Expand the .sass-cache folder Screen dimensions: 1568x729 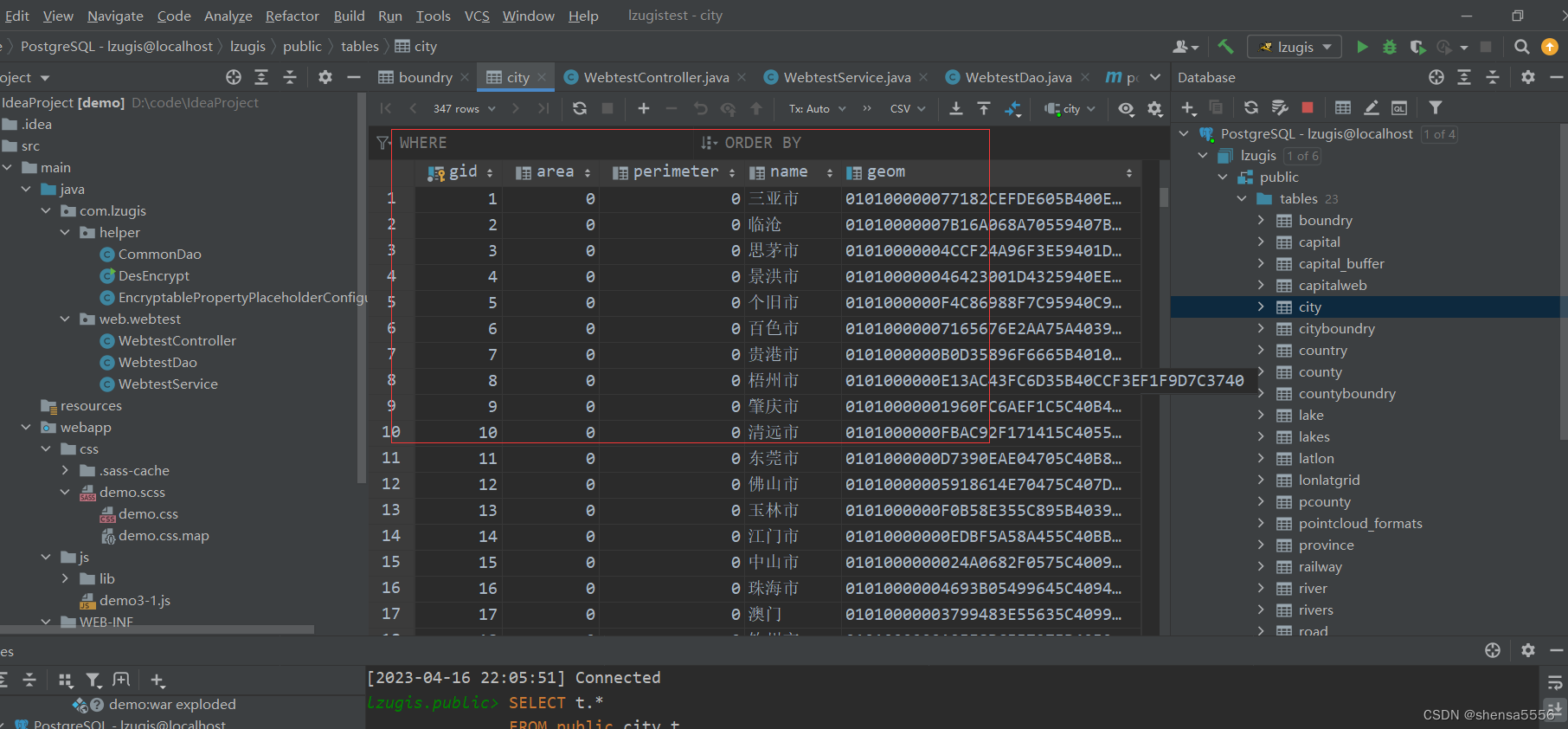[65, 470]
